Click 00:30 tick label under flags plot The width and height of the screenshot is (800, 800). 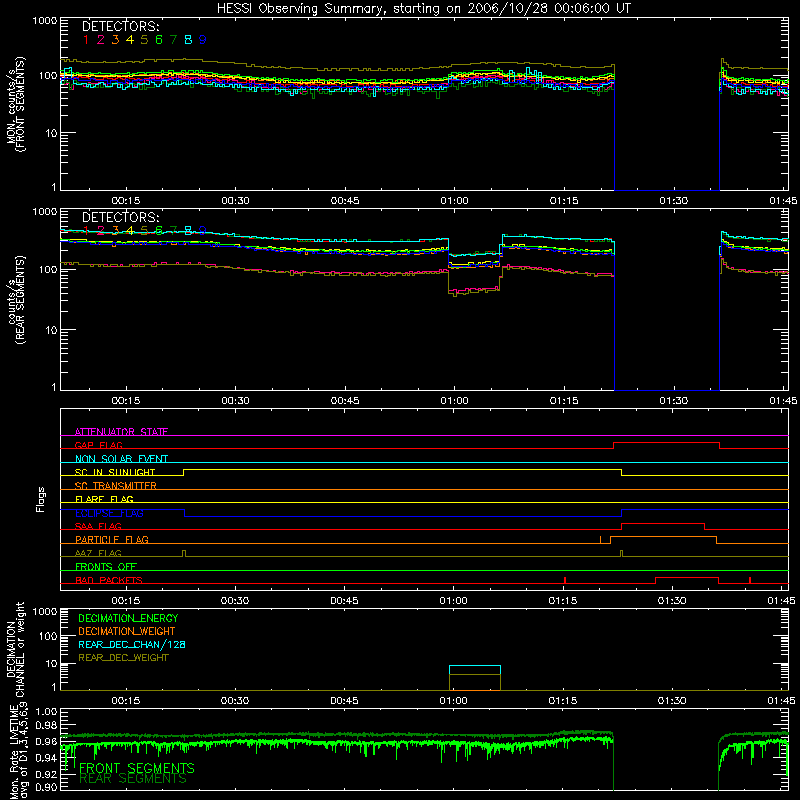point(235,601)
